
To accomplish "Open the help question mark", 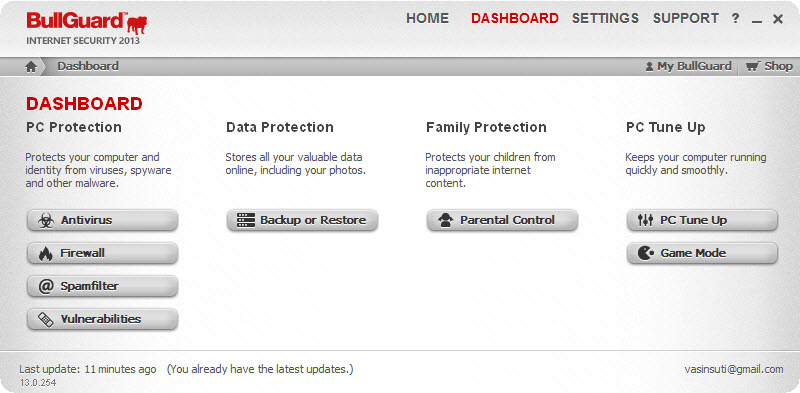I will click(735, 18).
